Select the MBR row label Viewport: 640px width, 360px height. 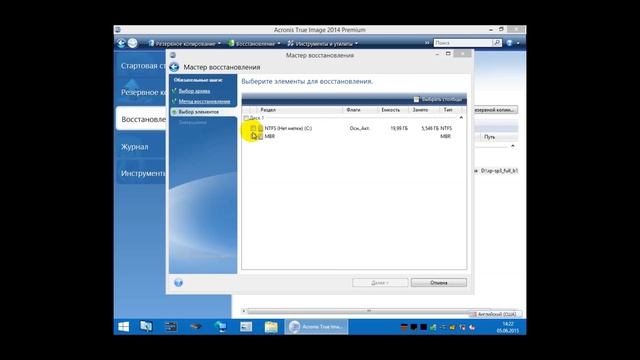pyautogui.click(x=270, y=136)
